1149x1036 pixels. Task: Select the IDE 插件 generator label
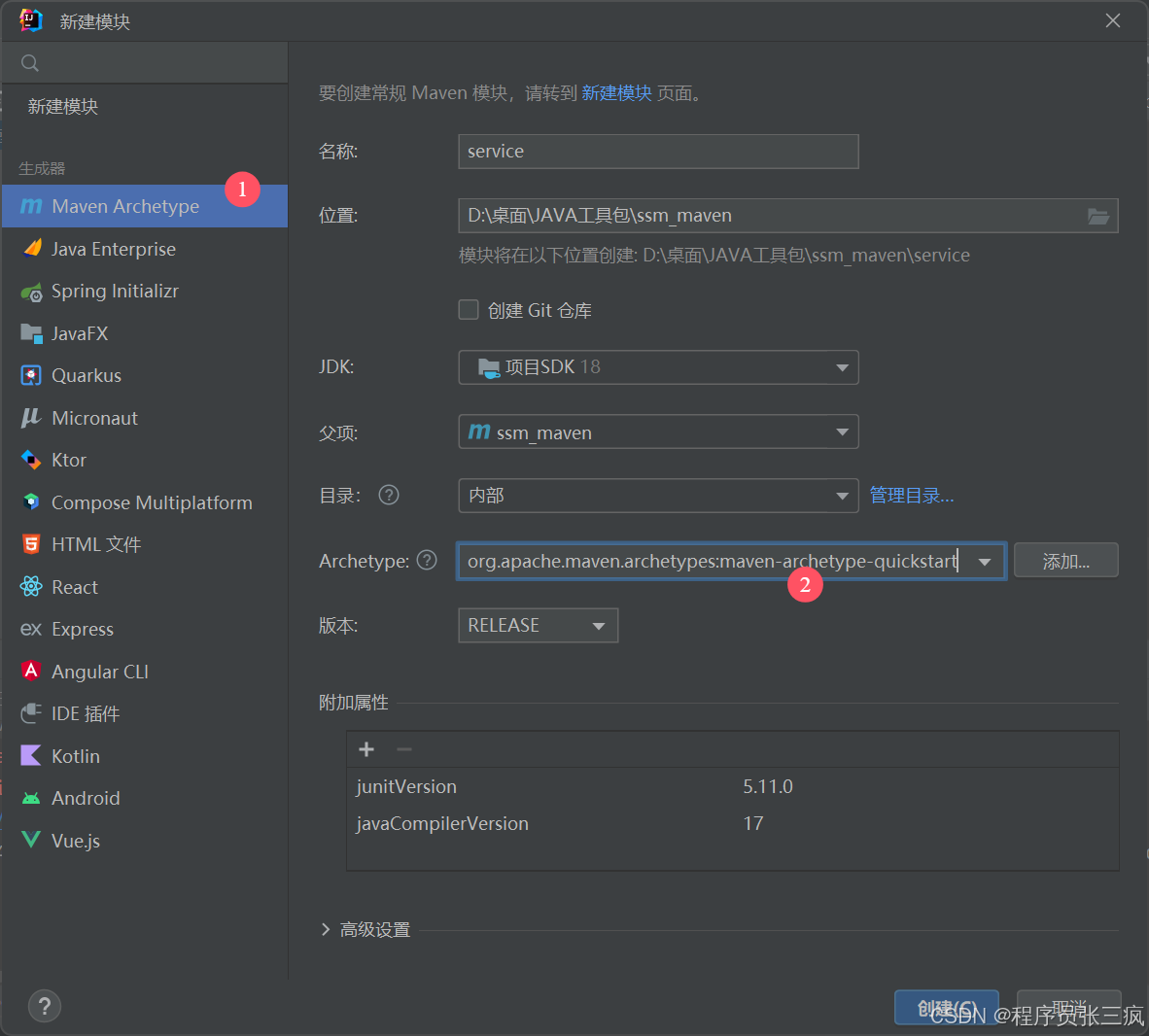[x=85, y=713]
